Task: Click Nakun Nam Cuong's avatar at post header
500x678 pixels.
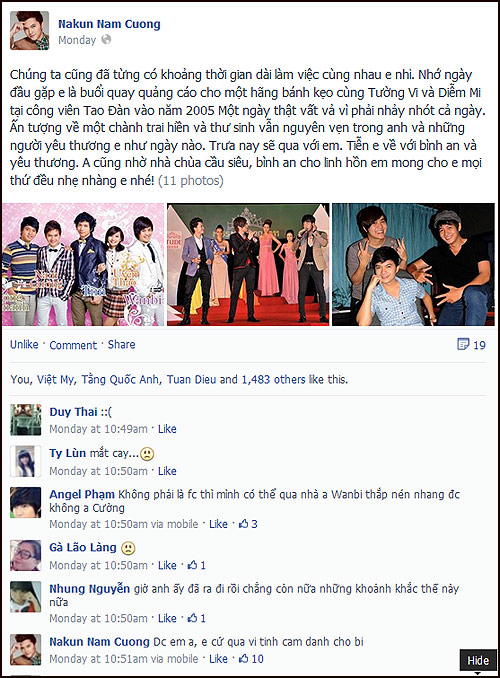Action: click(29, 31)
